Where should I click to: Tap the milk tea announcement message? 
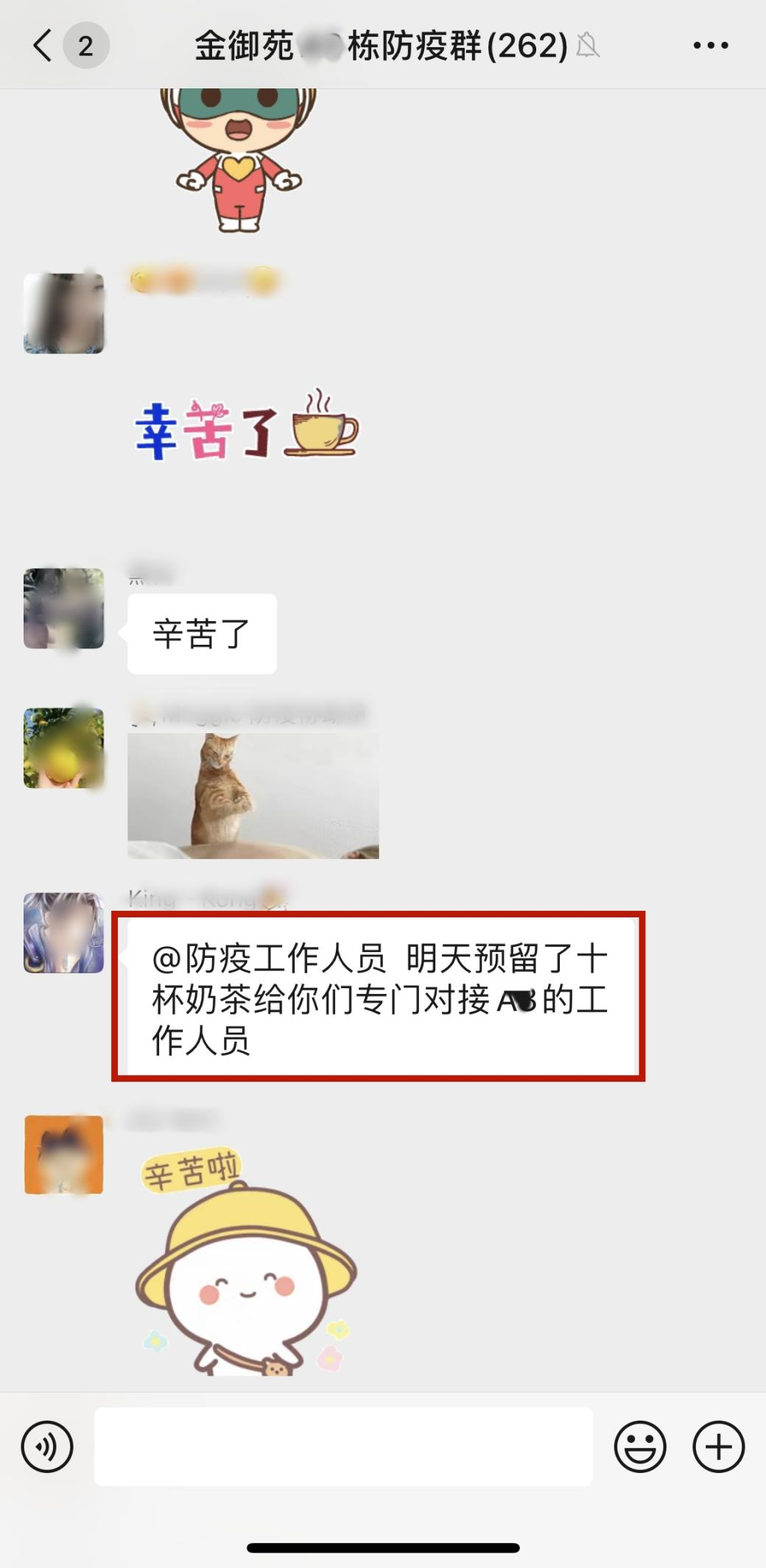pyautogui.click(x=381, y=999)
